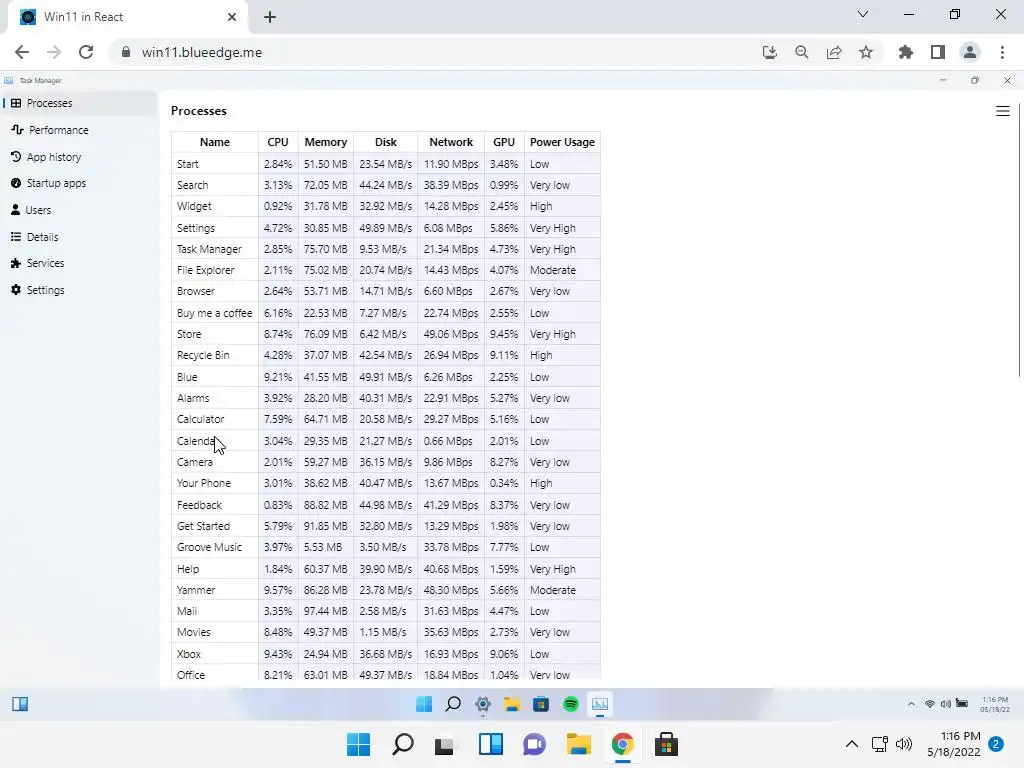The width and height of the screenshot is (1024, 768).
Task: Click the Yammer process name
Action: coord(196,590)
